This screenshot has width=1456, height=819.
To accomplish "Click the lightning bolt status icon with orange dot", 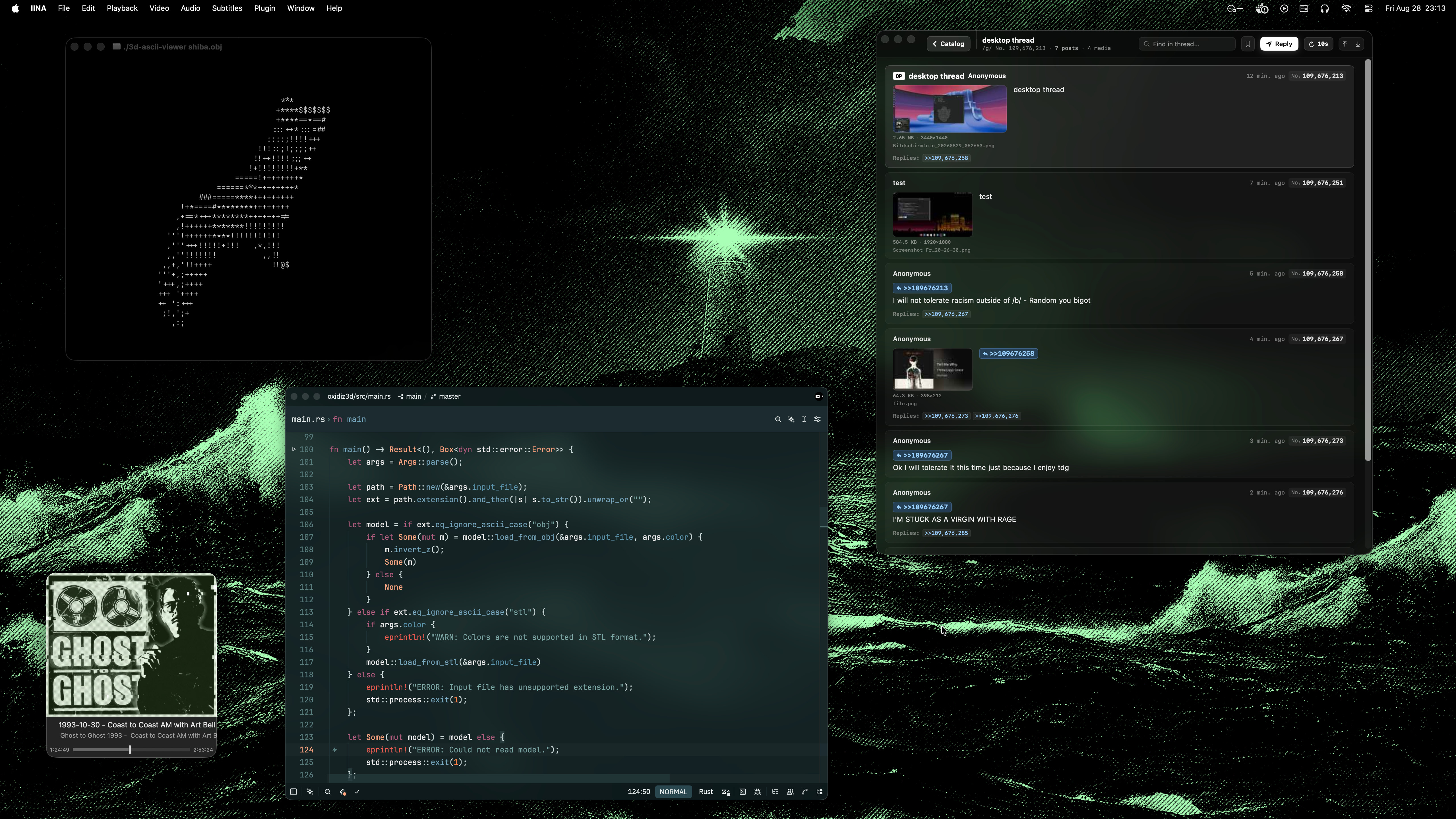I will click(342, 792).
